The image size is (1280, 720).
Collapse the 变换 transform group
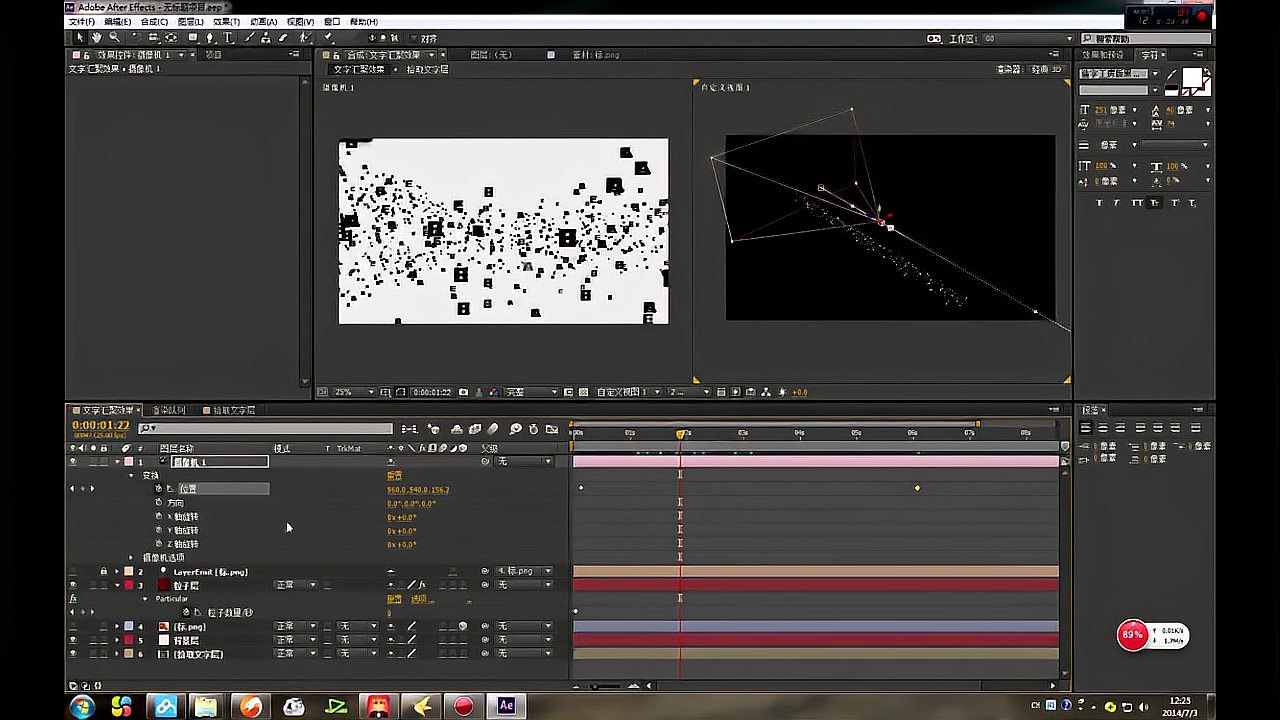tap(131, 475)
